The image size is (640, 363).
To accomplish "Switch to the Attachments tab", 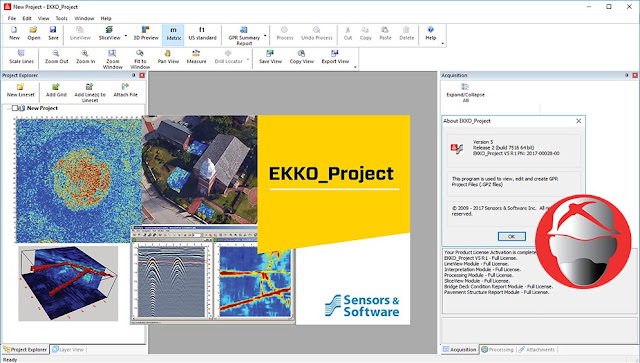I will (x=537, y=350).
